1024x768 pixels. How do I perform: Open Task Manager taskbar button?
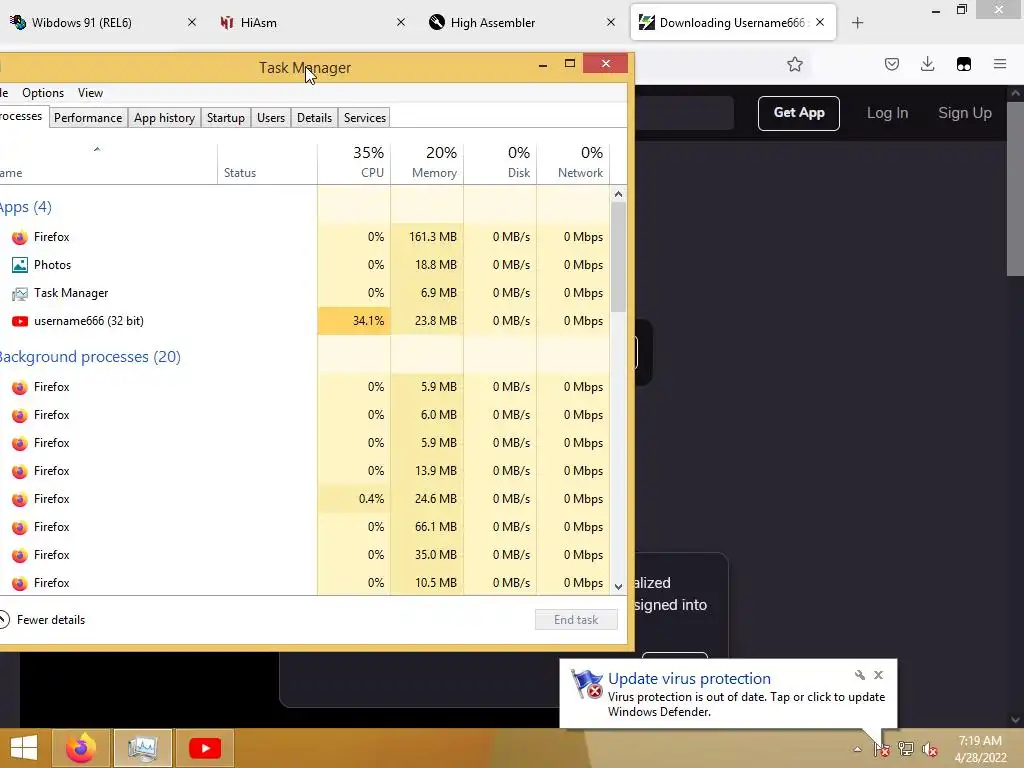click(x=142, y=748)
